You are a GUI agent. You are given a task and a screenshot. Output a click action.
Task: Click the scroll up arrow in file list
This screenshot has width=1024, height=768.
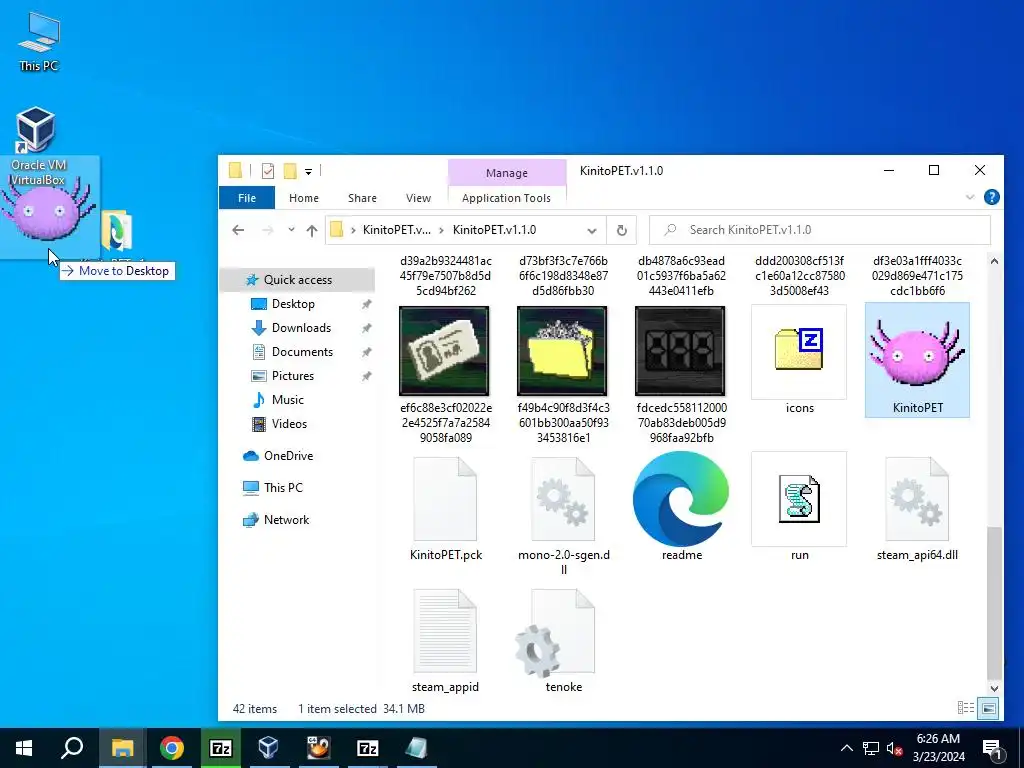pos(994,261)
